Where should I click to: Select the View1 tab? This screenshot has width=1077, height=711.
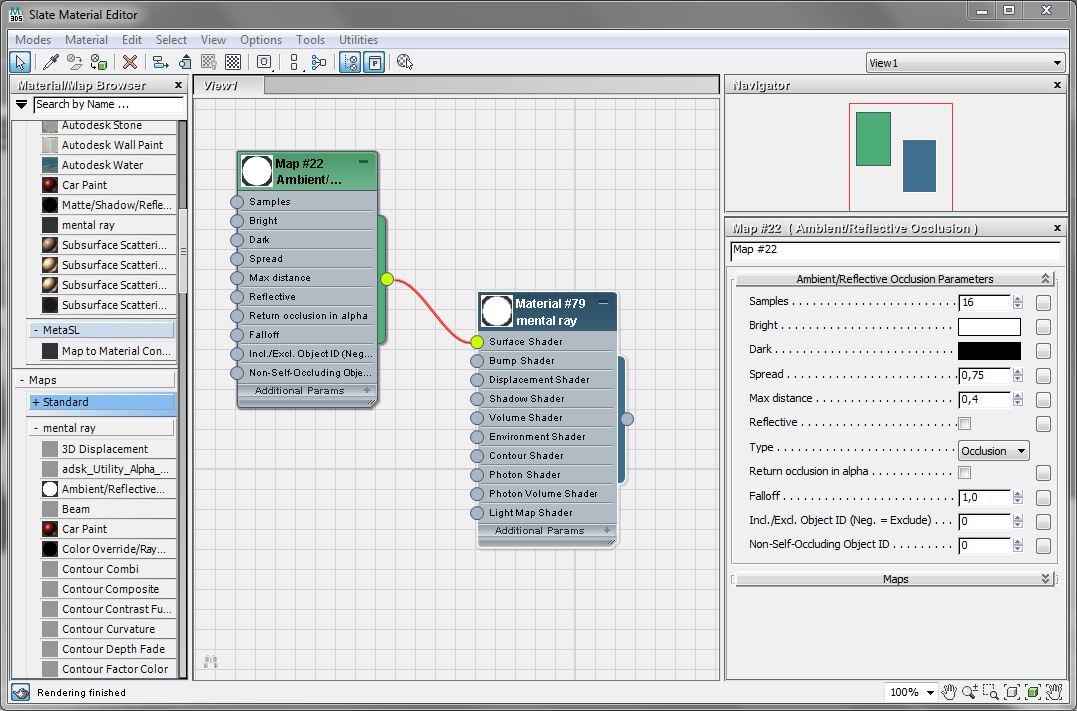(x=228, y=85)
